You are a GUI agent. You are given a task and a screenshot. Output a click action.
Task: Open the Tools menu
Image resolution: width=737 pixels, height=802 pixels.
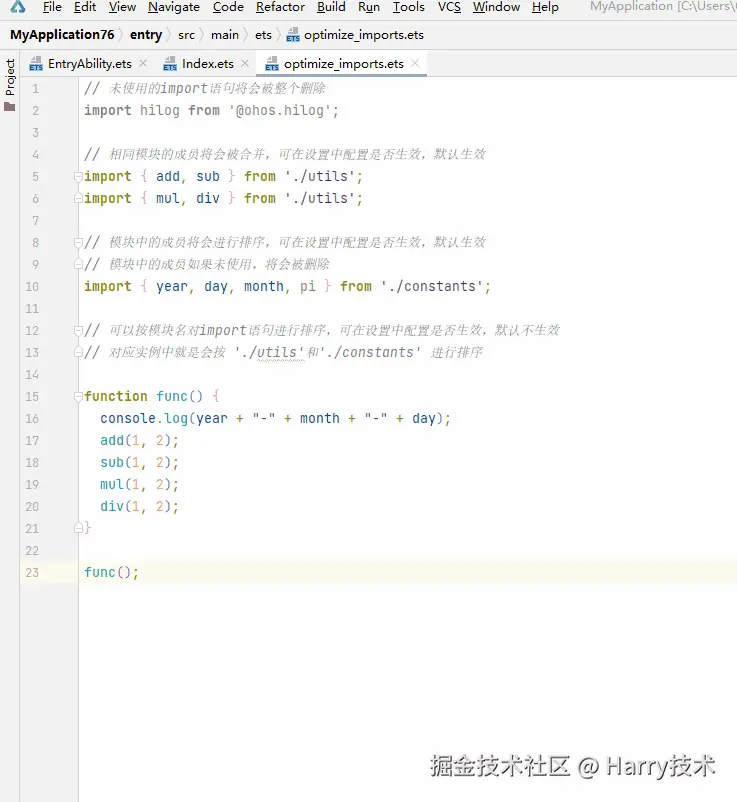[x=408, y=7]
